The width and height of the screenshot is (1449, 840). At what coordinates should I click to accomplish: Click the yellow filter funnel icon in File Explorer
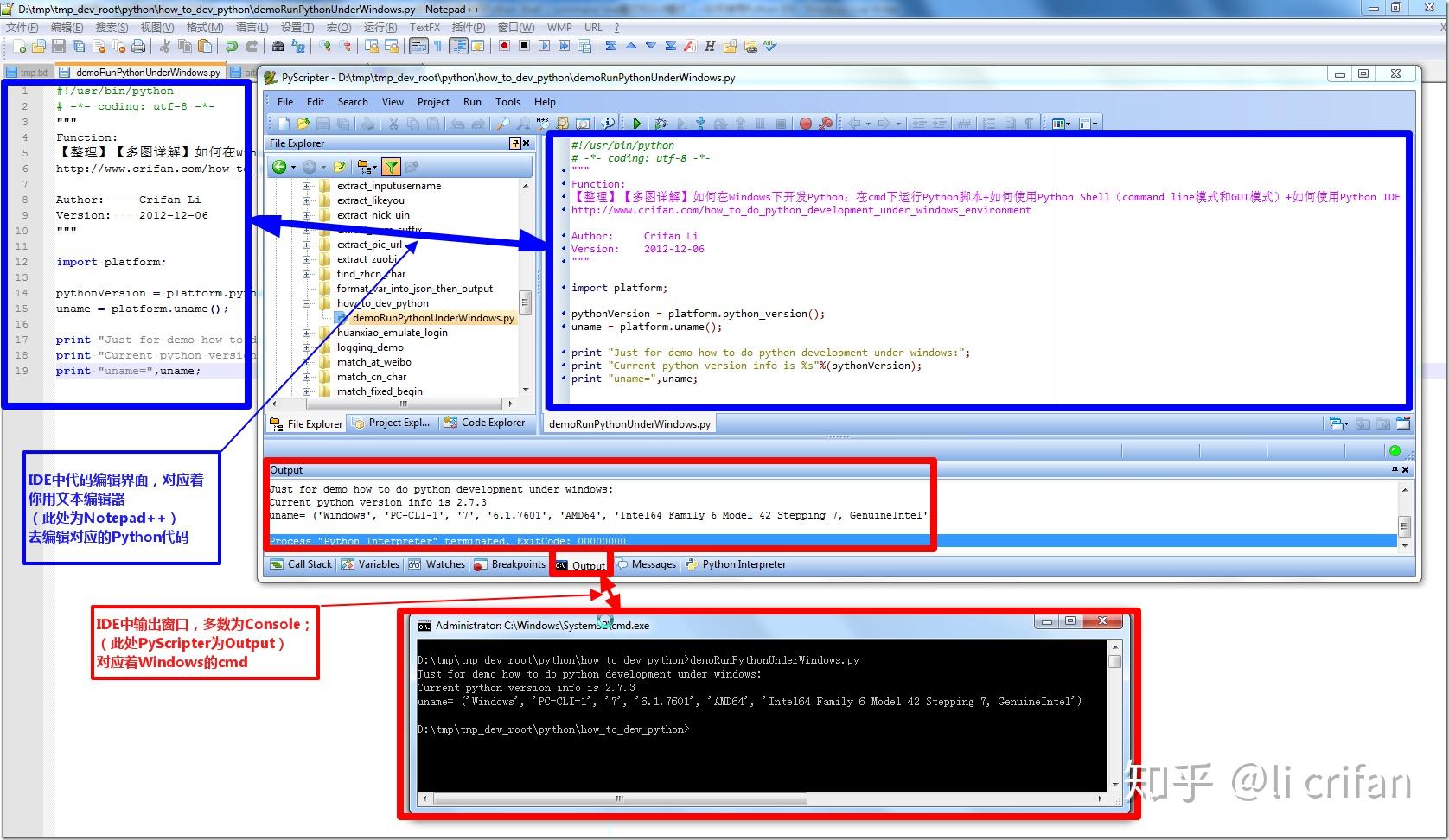click(x=391, y=167)
